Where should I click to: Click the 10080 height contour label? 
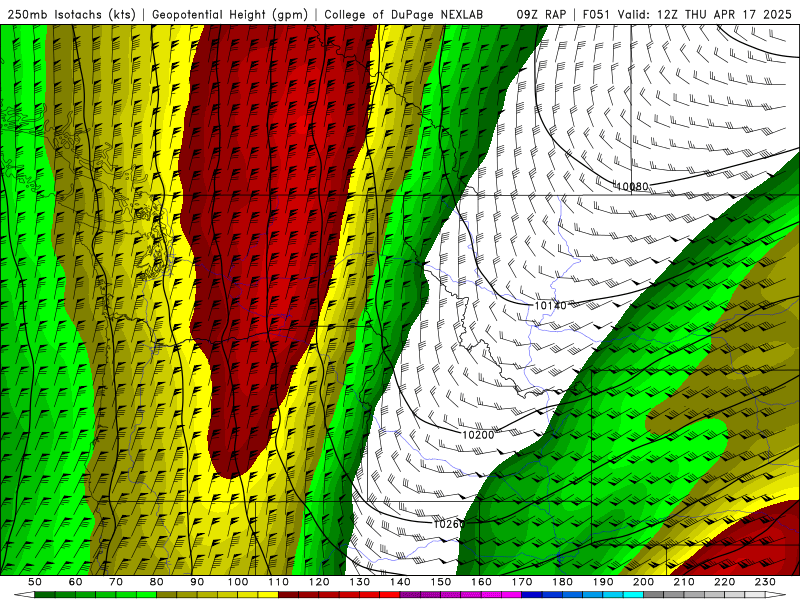point(632,187)
